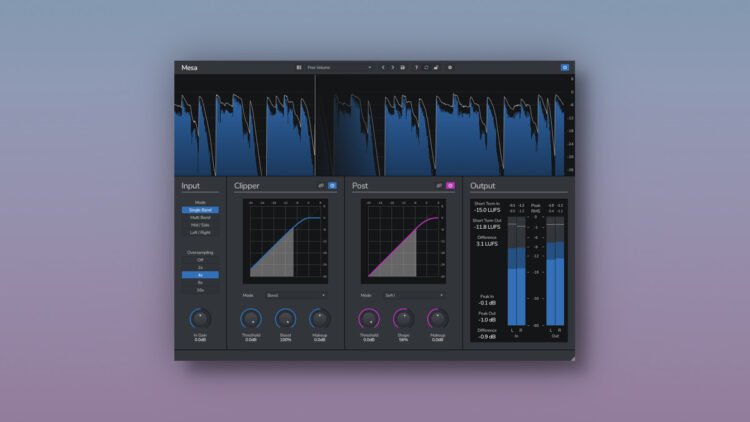Open the preset name dropdown in the header
This screenshot has width=750, height=422.
click(339, 68)
